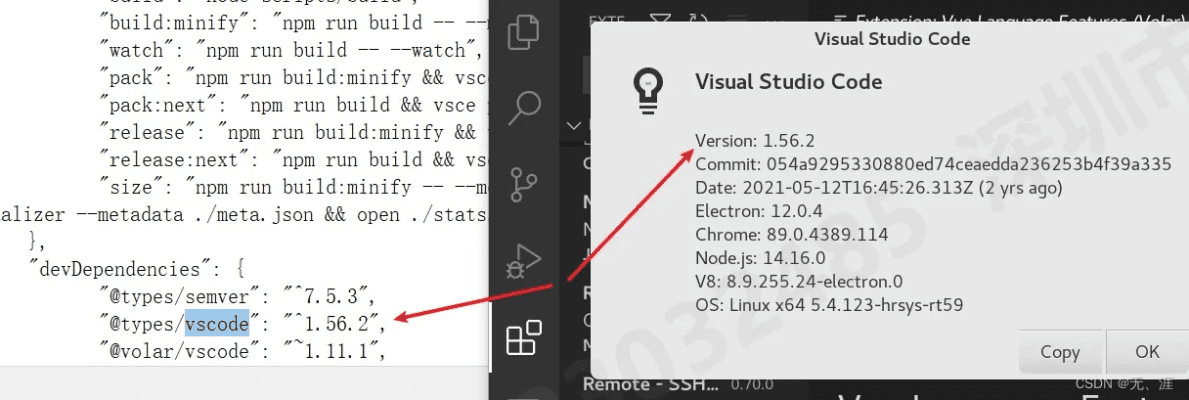Open the Explorer view in activity bar
This screenshot has width=1189, height=400.
click(524, 32)
